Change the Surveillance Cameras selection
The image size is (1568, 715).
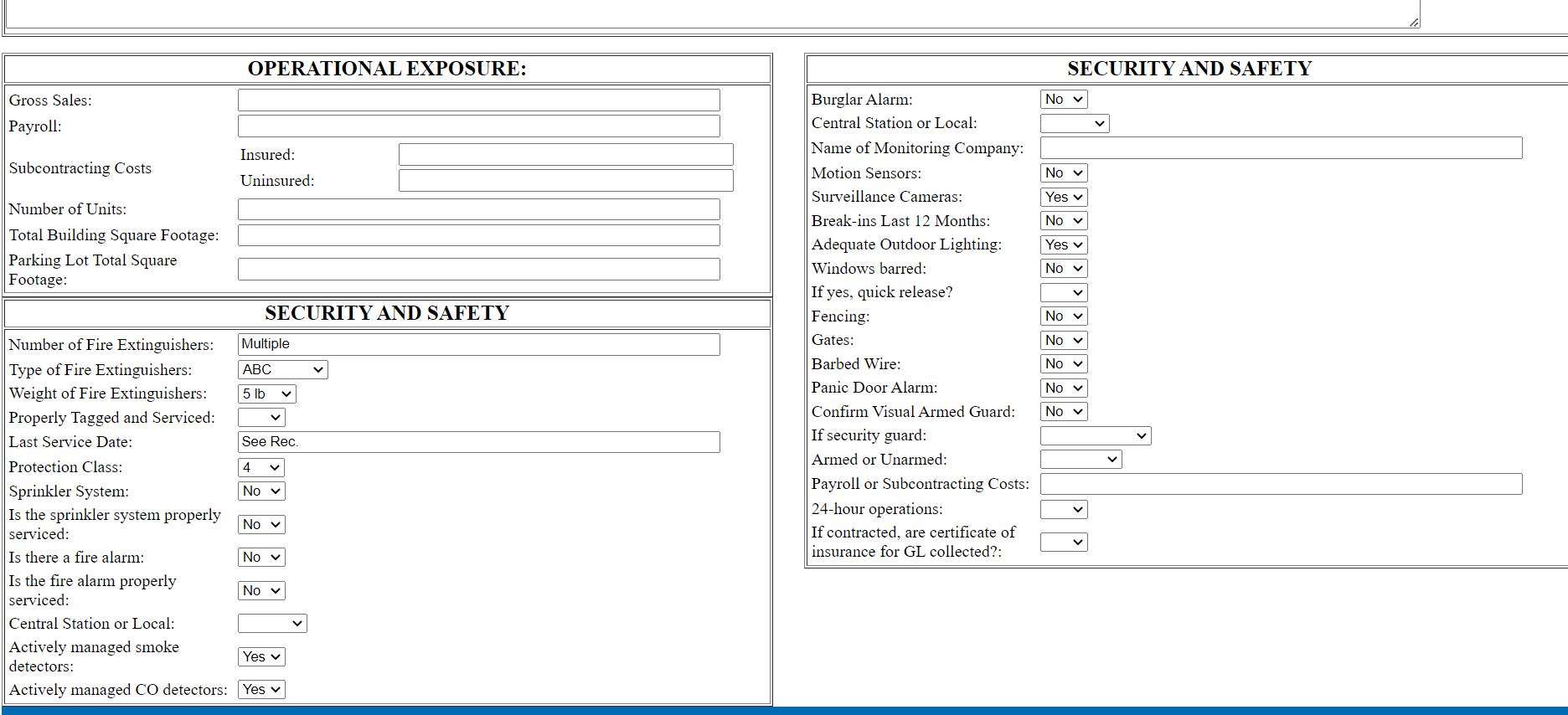click(1064, 197)
